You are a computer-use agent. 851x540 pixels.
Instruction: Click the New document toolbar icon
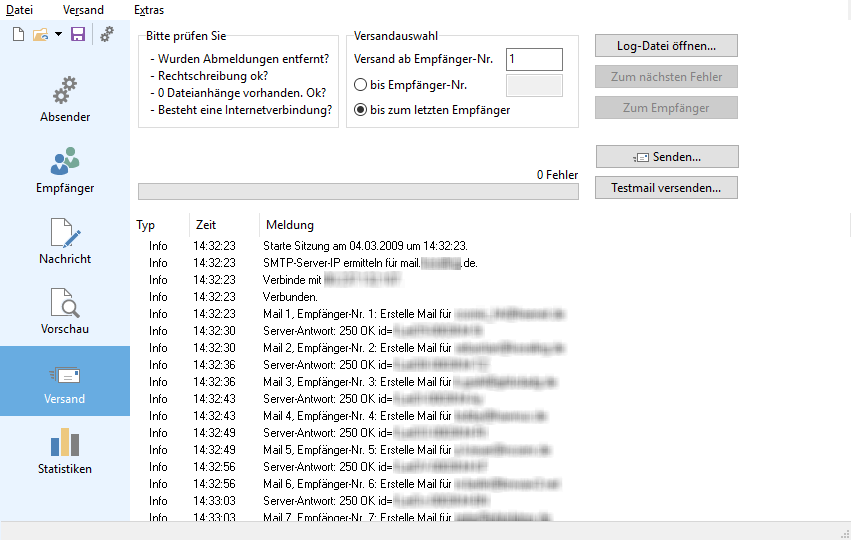[x=18, y=35]
